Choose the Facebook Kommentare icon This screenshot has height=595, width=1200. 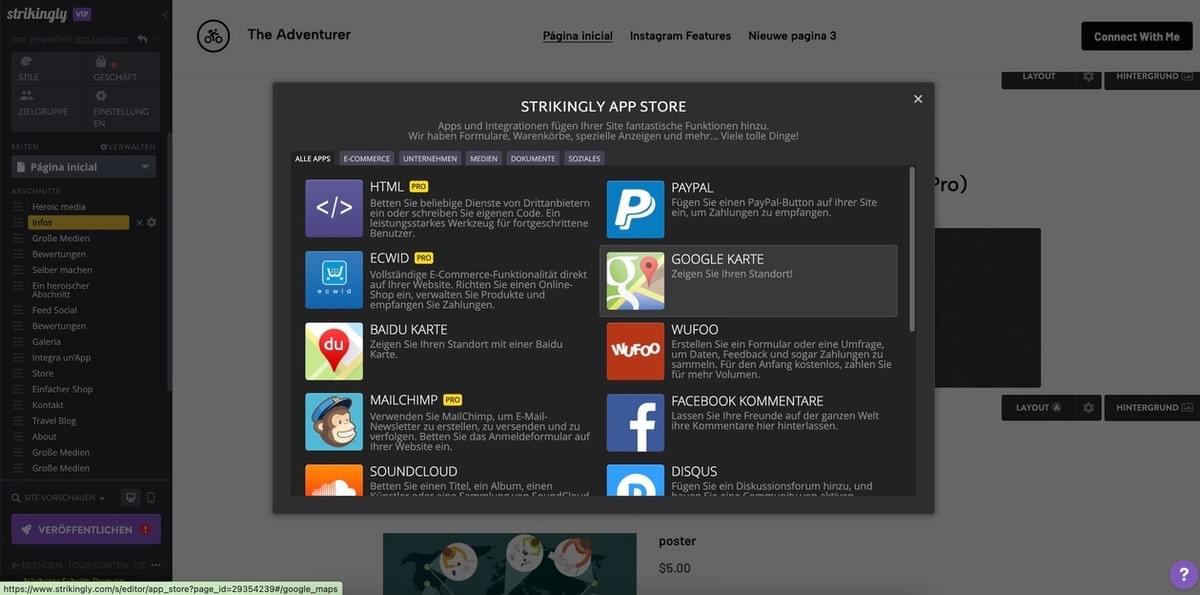point(635,422)
